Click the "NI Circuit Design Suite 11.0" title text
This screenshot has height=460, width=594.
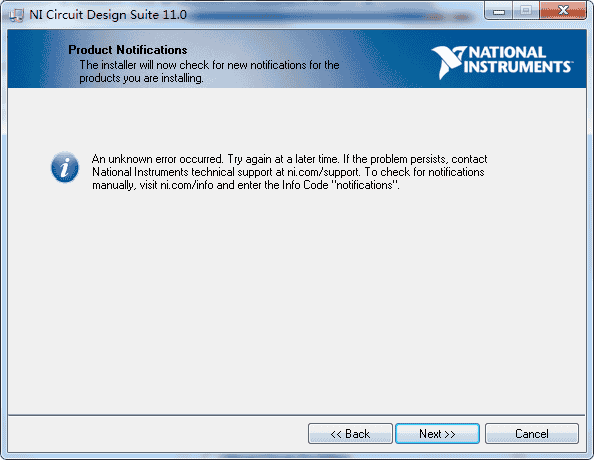[108, 15]
